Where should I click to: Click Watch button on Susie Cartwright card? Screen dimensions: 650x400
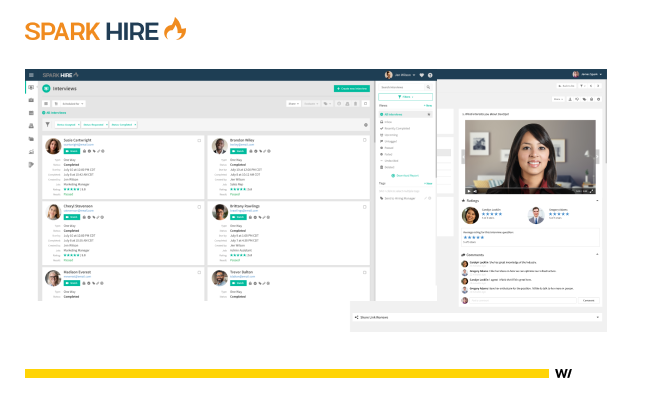pos(71,150)
